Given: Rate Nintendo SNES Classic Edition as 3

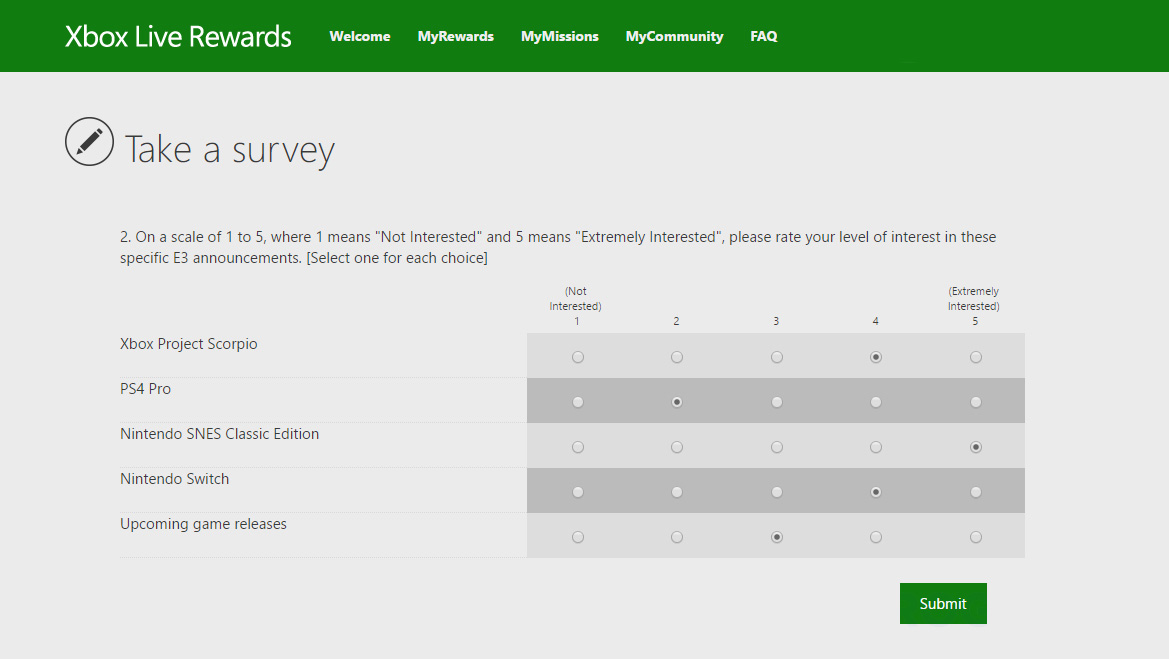Looking at the screenshot, I should (777, 447).
